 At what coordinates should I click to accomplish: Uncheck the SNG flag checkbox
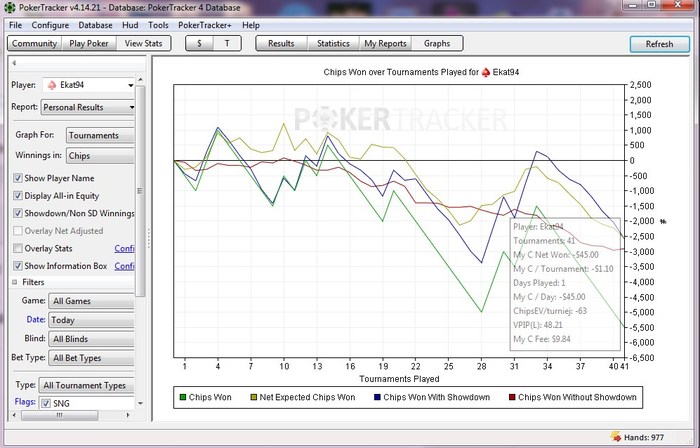[x=46, y=403]
